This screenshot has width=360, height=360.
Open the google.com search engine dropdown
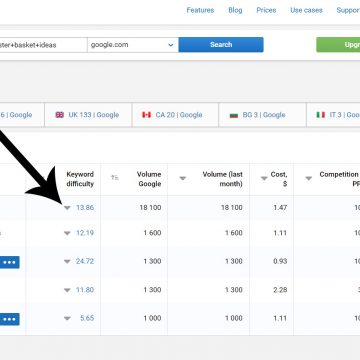pyautogui.click(x=133, y=45)
